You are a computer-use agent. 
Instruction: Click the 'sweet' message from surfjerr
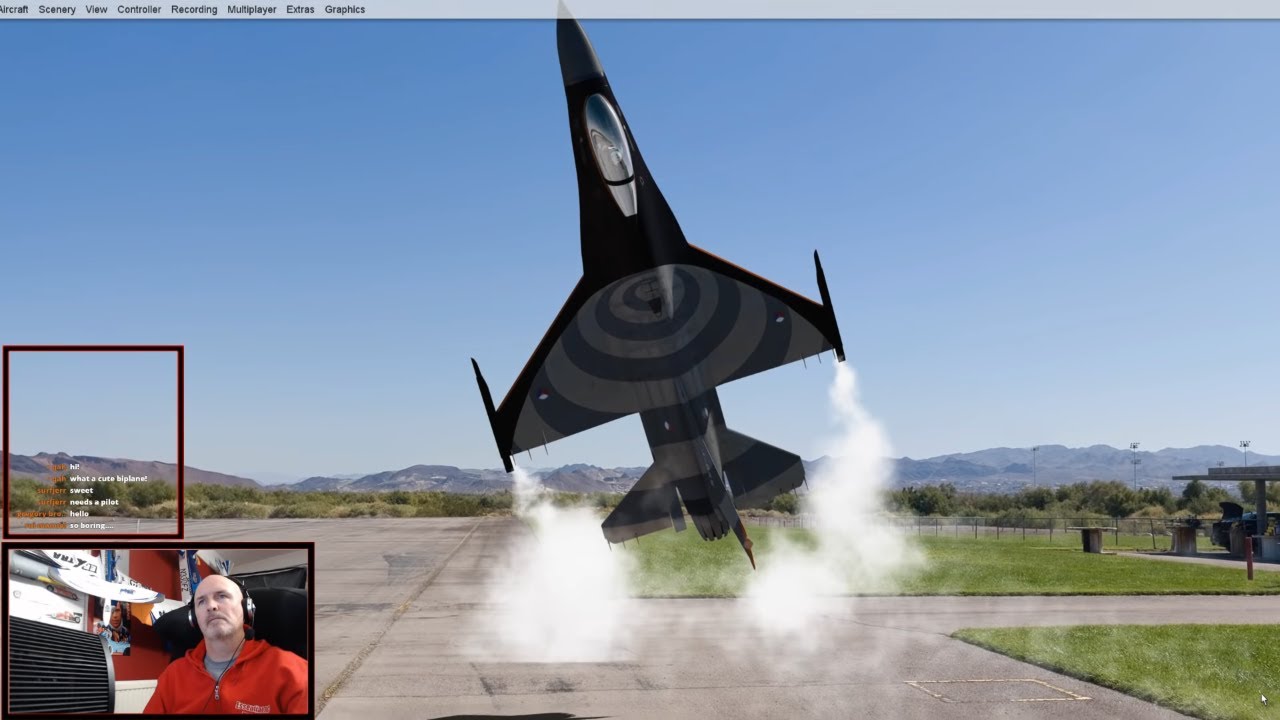click(x=81, y=490)
